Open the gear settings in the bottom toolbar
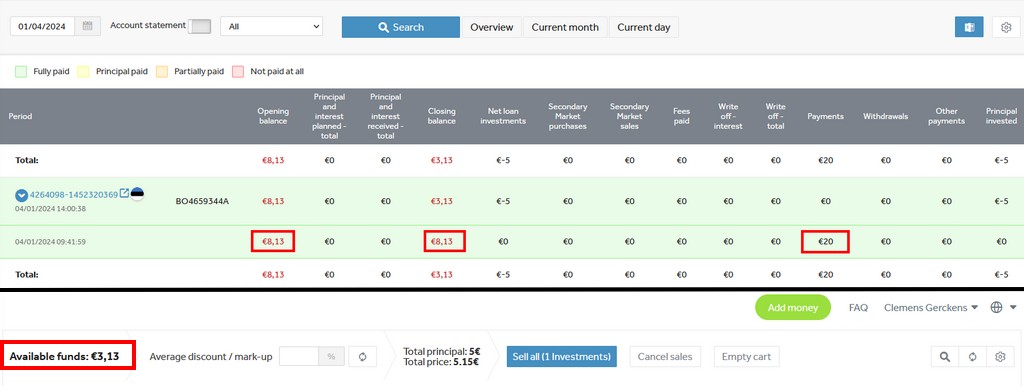This screenshot has height=387, width=1024. point(1000,357)
